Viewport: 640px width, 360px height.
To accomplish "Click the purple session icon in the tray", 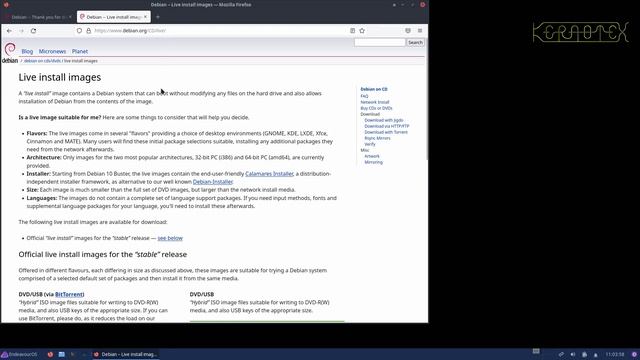I will pyautogui.click(x=634, y=354).
